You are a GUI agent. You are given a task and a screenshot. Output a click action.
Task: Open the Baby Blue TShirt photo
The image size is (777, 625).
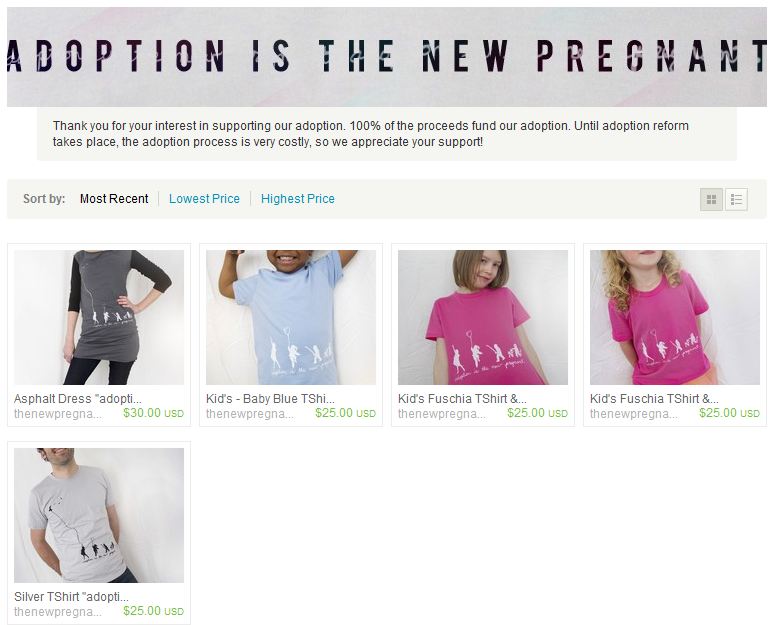pos(291,317)
